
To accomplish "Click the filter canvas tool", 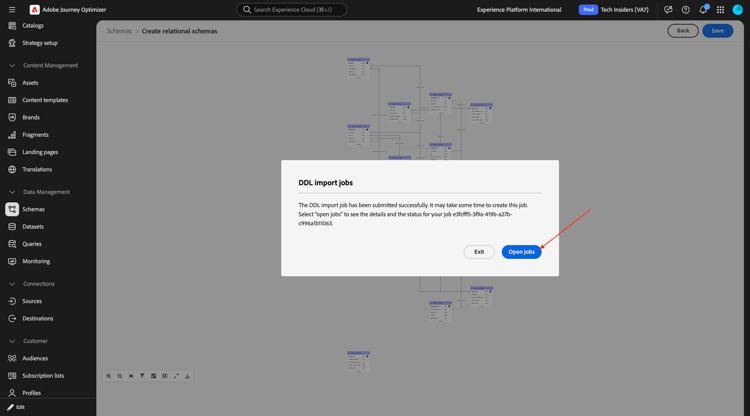I will point(142,376).
